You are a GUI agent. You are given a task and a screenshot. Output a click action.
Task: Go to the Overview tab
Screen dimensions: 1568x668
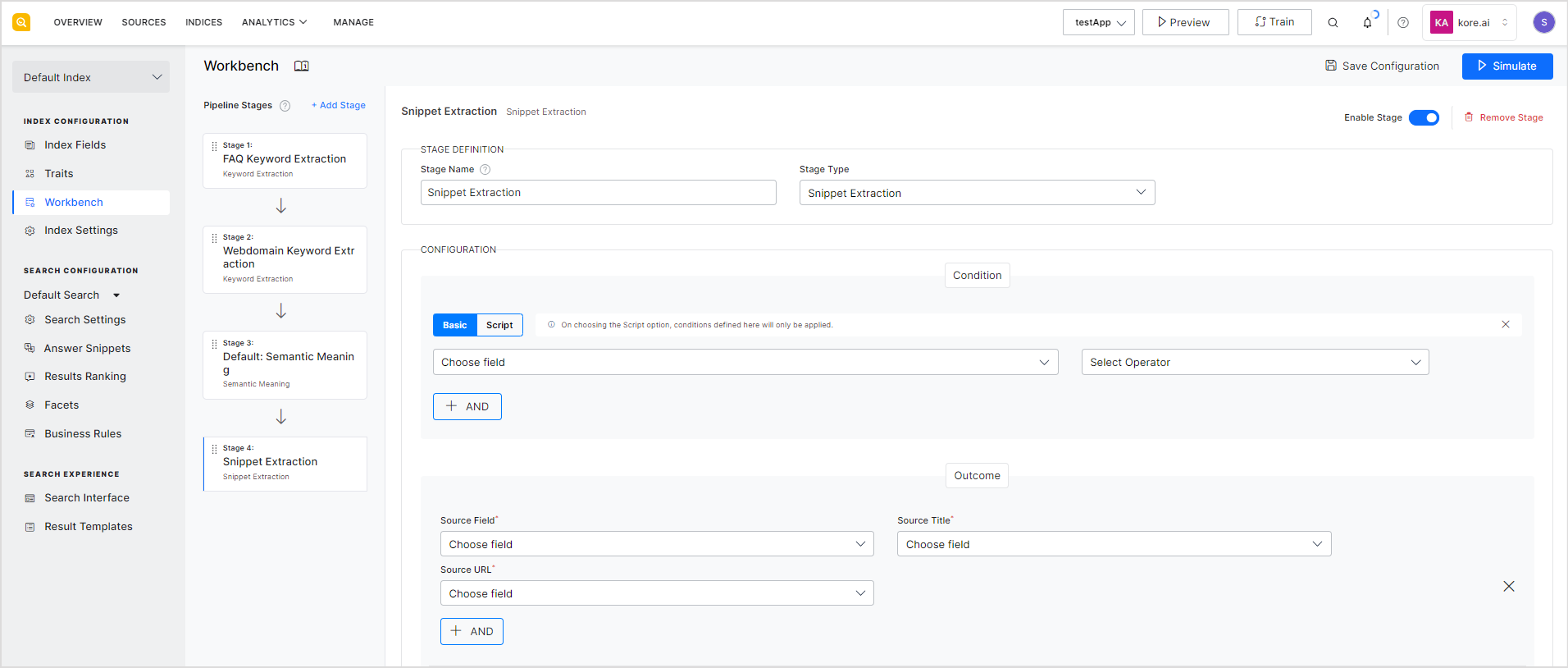pos(78,22)
